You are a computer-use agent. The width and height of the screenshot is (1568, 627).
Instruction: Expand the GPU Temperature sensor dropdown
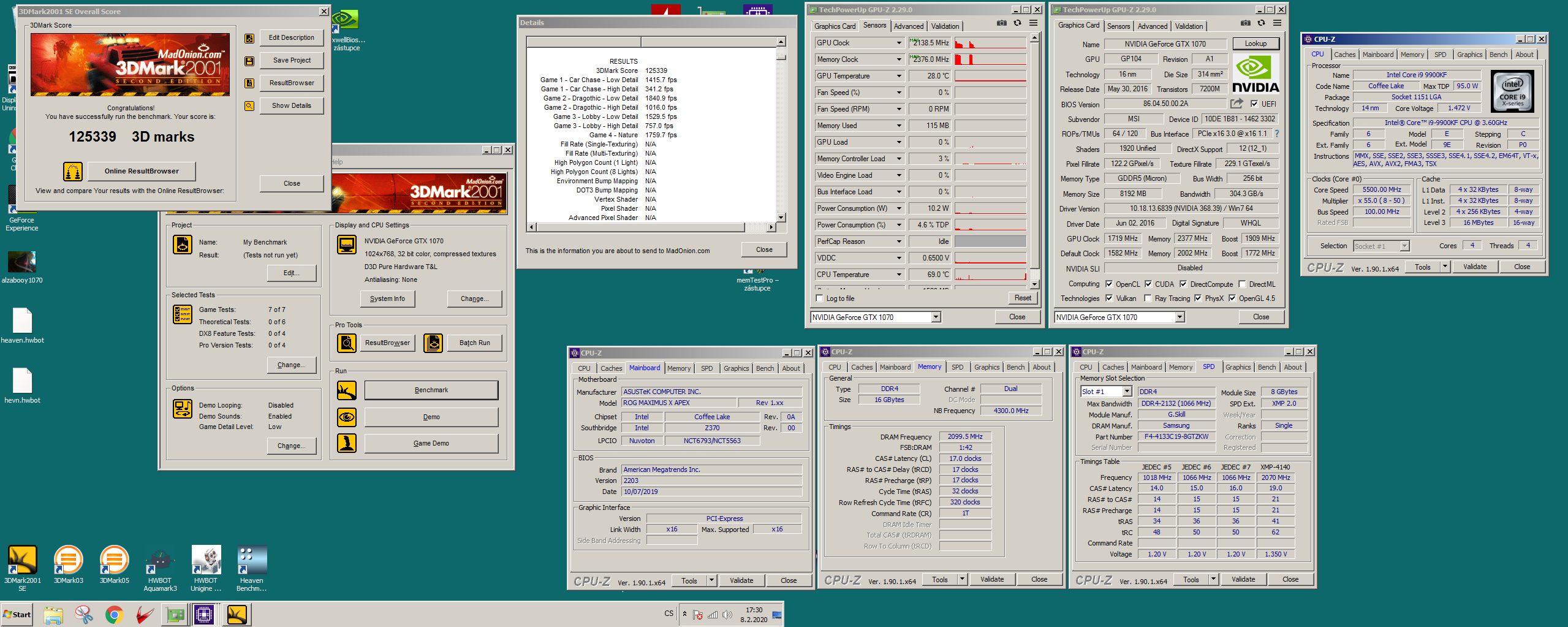(899, 76)
